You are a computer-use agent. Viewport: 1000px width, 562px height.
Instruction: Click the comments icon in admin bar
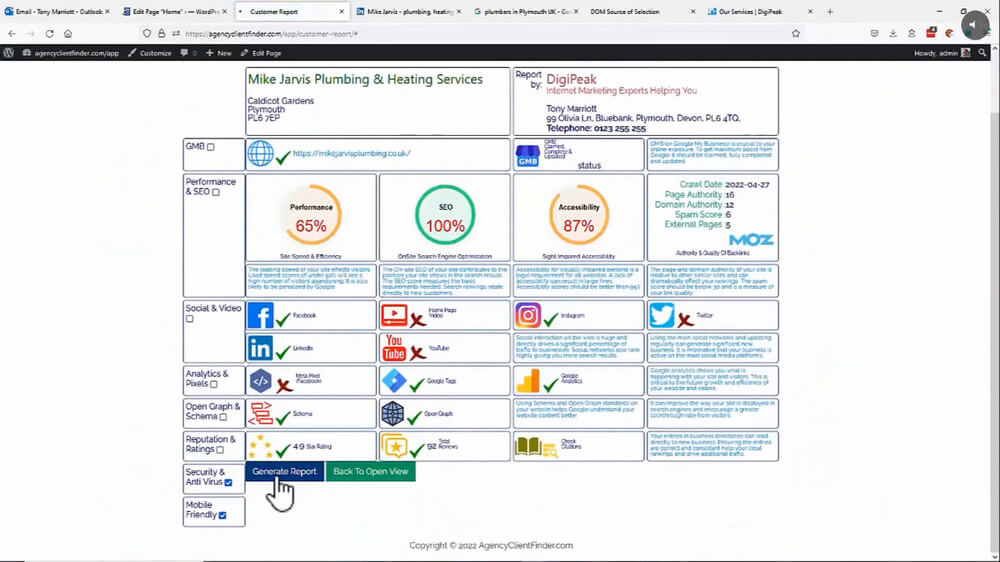coord(188,53)
